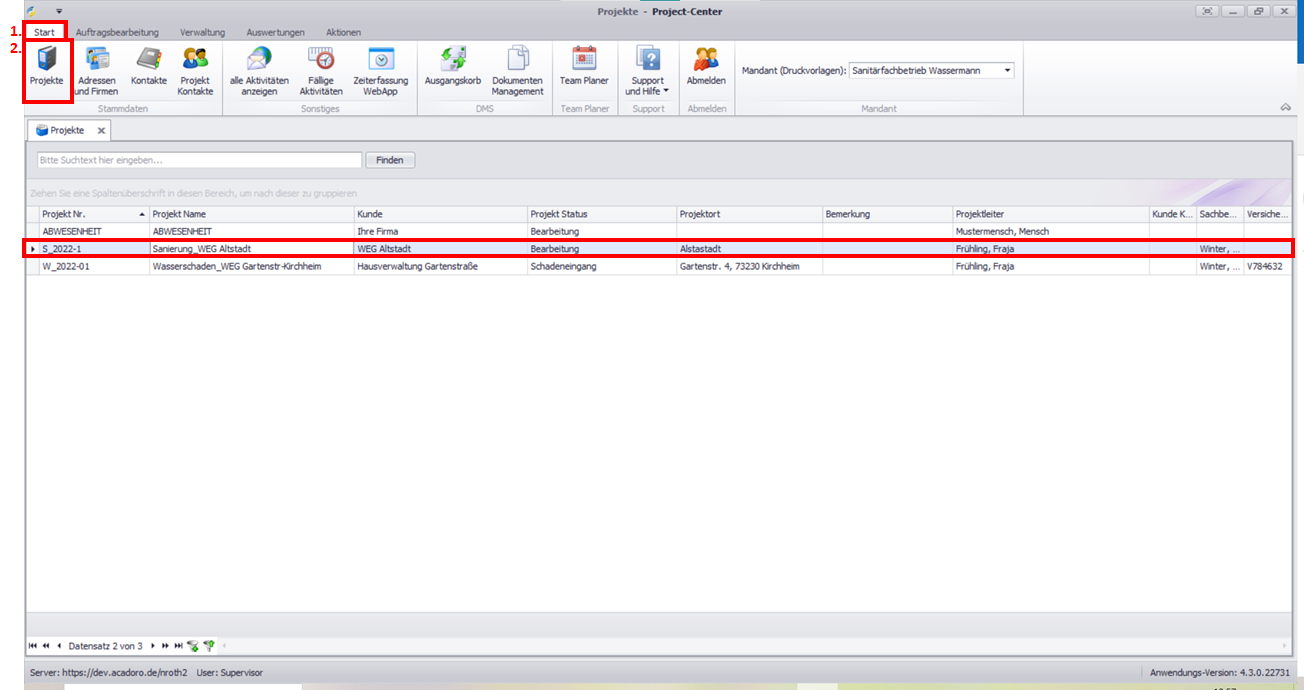Close the Projekte document tab
Viewport: 1304px width, 690px height.
[101, 131]
